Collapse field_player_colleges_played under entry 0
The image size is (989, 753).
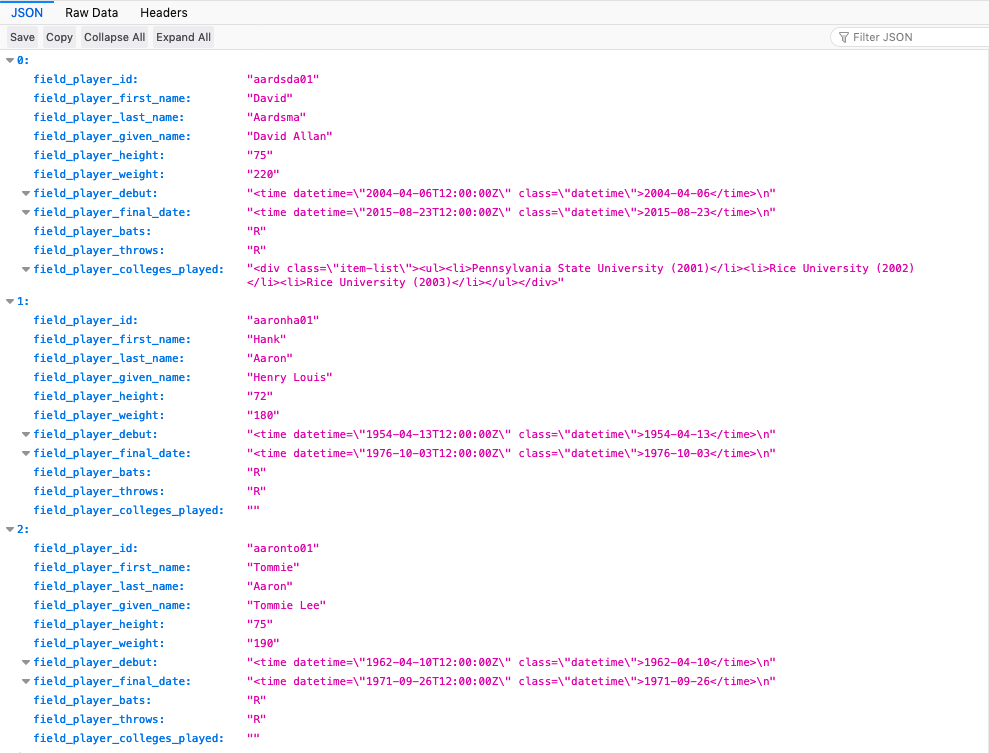(25, 268)
